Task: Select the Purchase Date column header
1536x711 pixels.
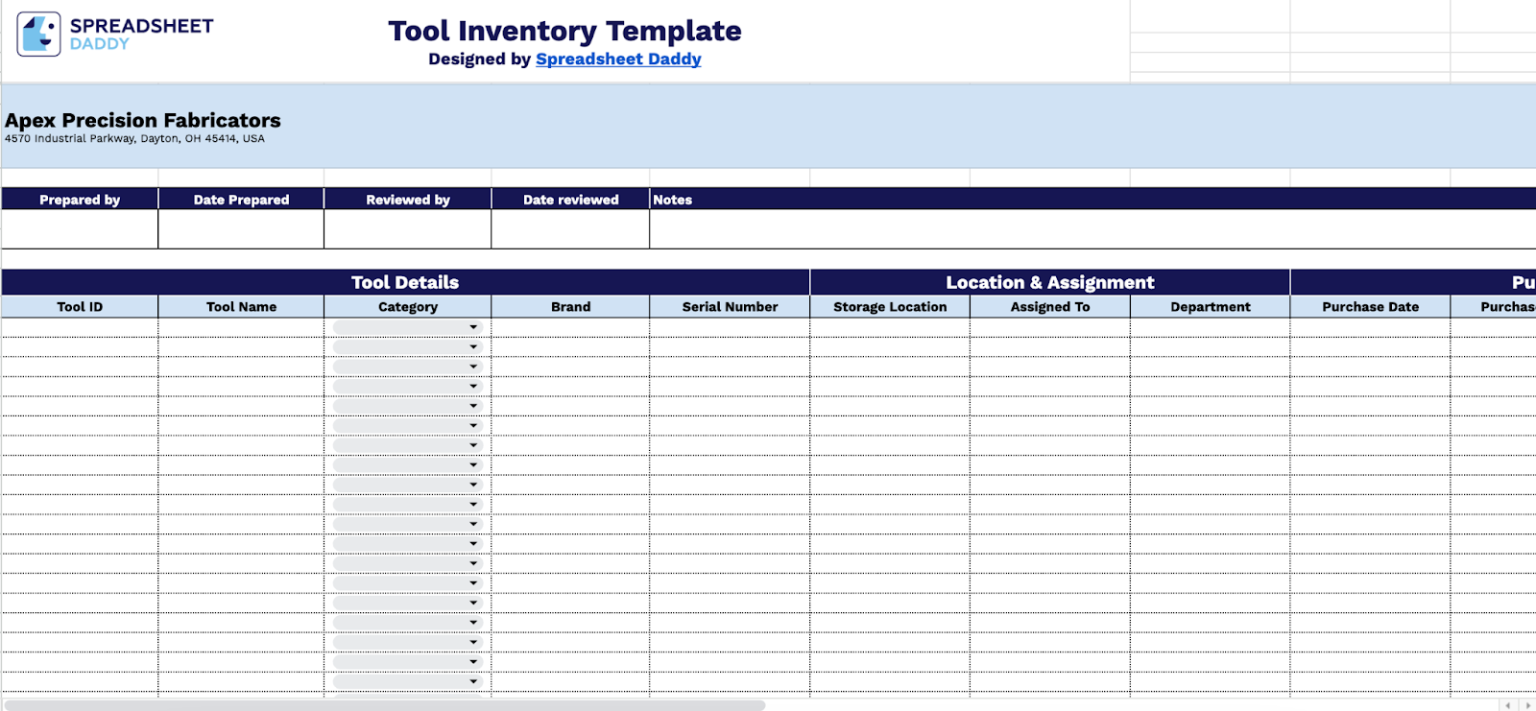Action: pos(1370,307)
